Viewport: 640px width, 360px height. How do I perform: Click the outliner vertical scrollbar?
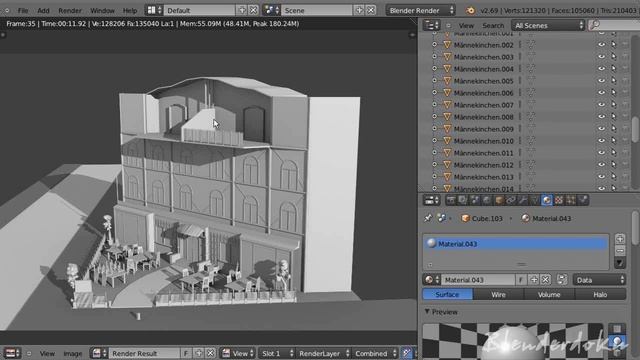point(635,129)
